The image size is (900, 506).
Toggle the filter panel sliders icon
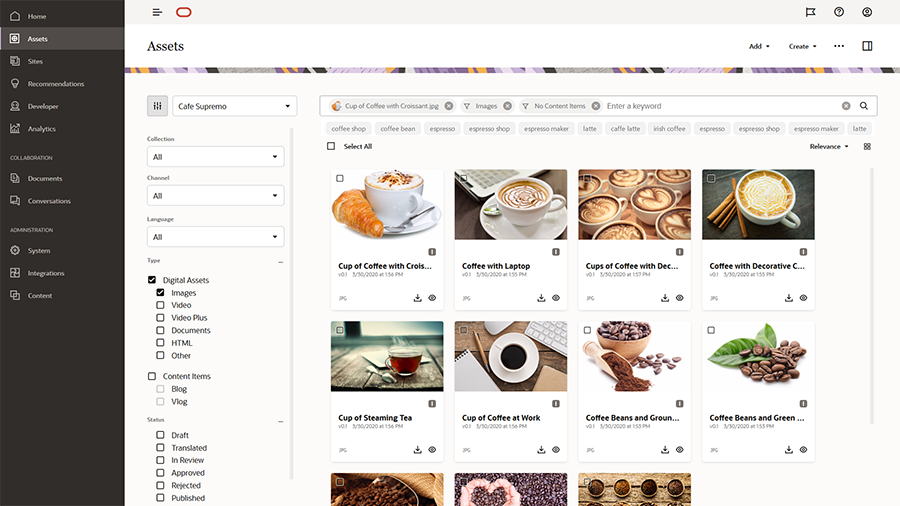click(157, 106)
